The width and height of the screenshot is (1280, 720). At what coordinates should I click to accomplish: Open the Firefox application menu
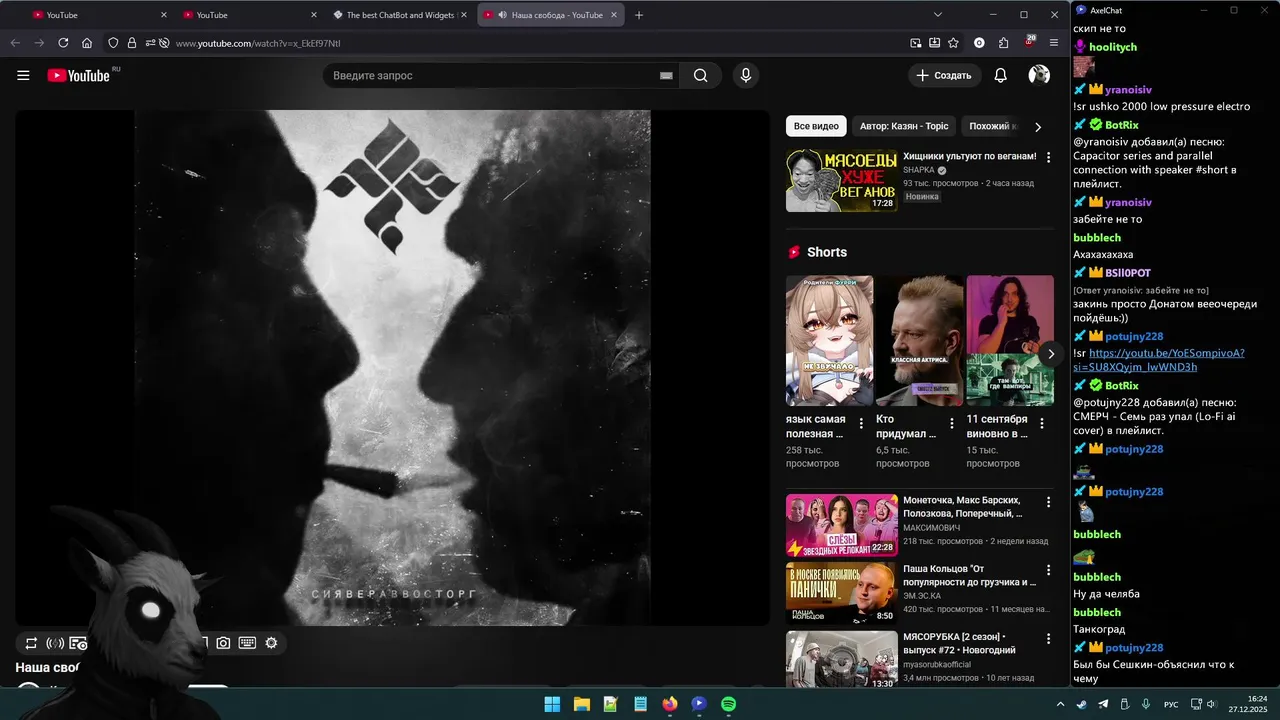coord(1053,43)
